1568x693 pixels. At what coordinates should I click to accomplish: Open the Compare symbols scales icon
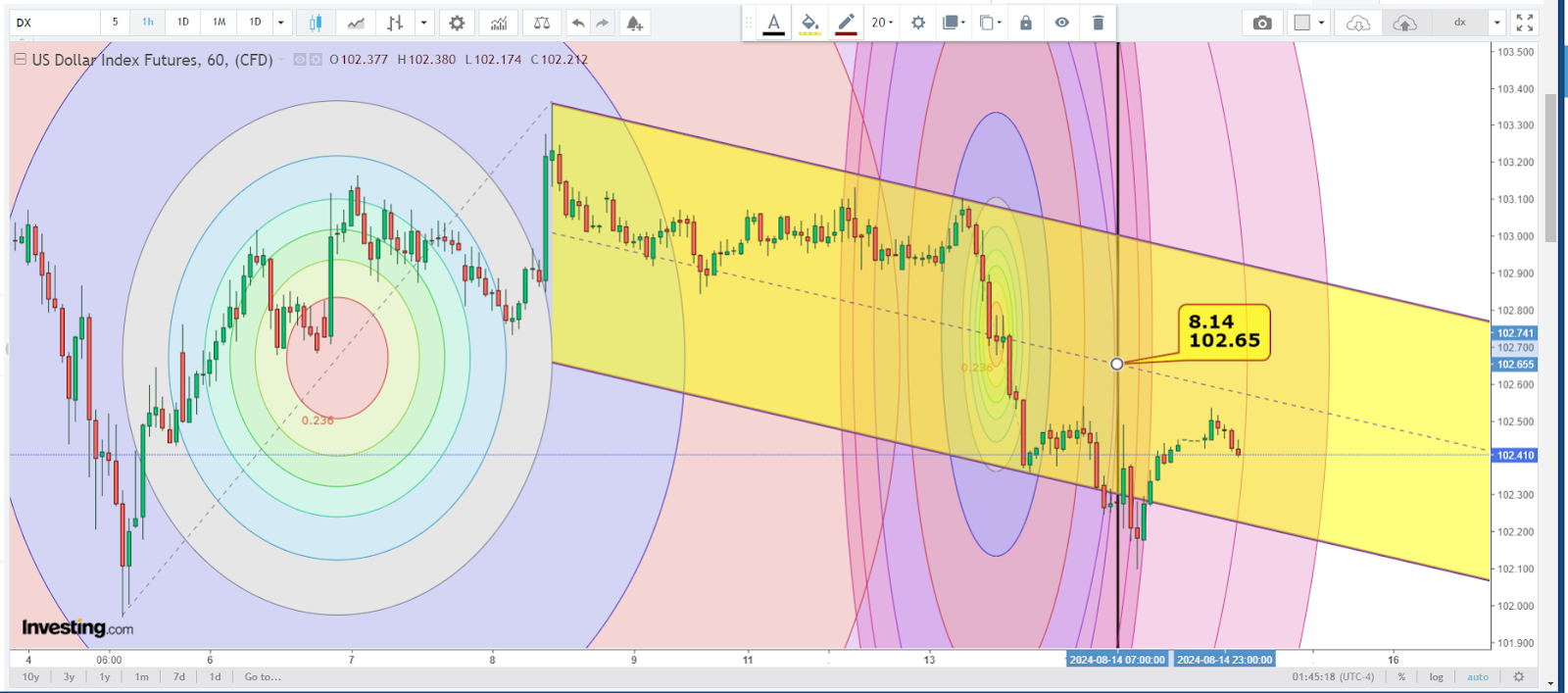pos(541,23)
